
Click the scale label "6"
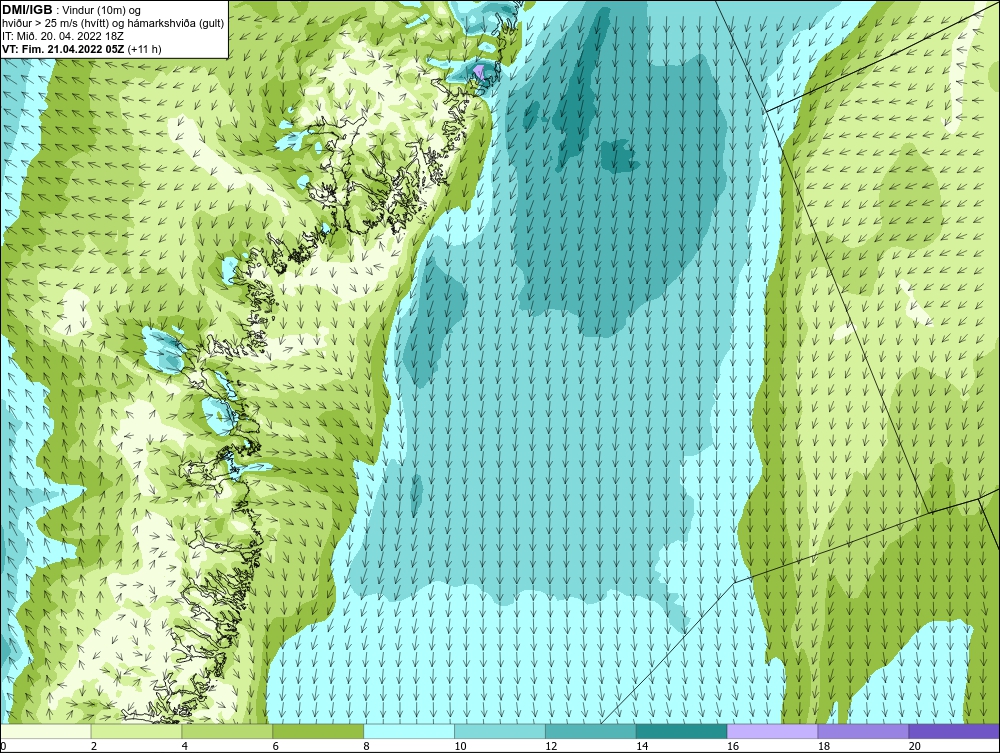pos(276,746)
